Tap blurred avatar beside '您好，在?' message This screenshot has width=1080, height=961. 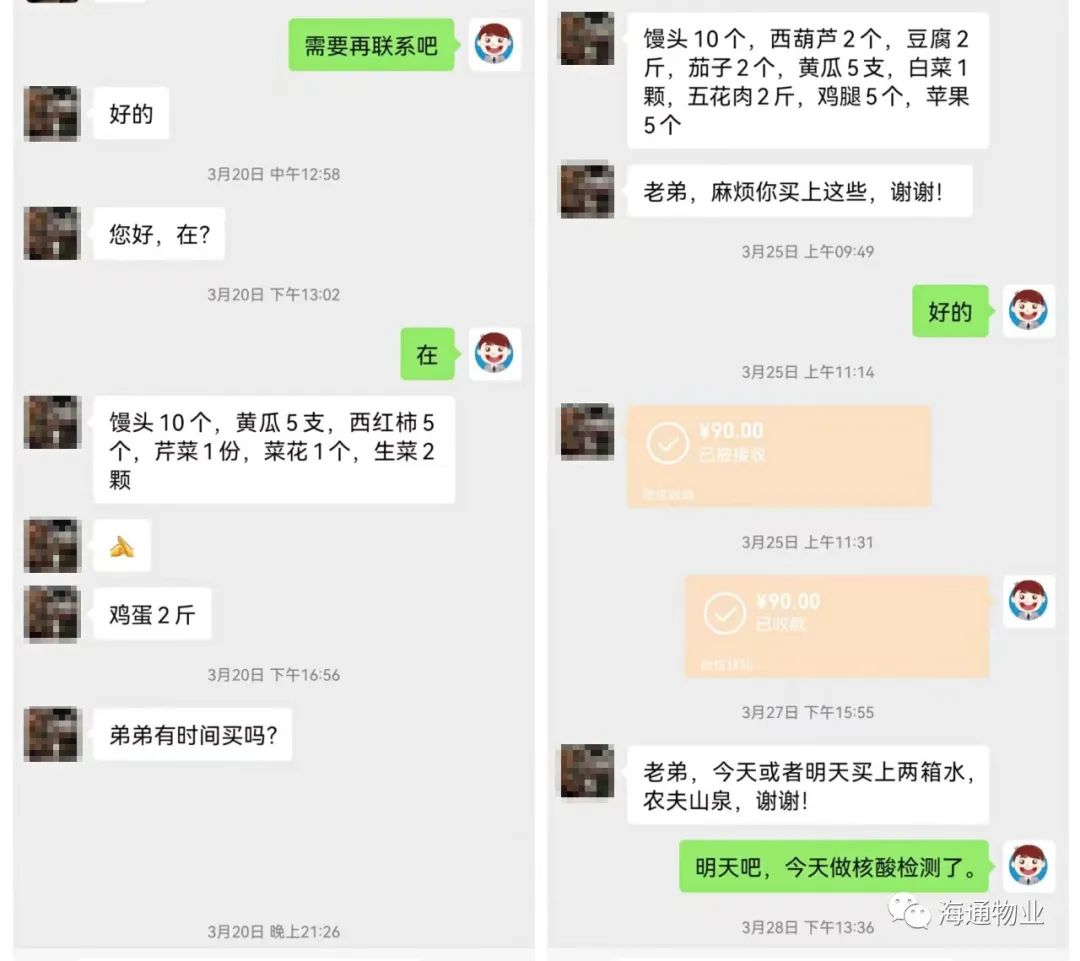[52, 234]
